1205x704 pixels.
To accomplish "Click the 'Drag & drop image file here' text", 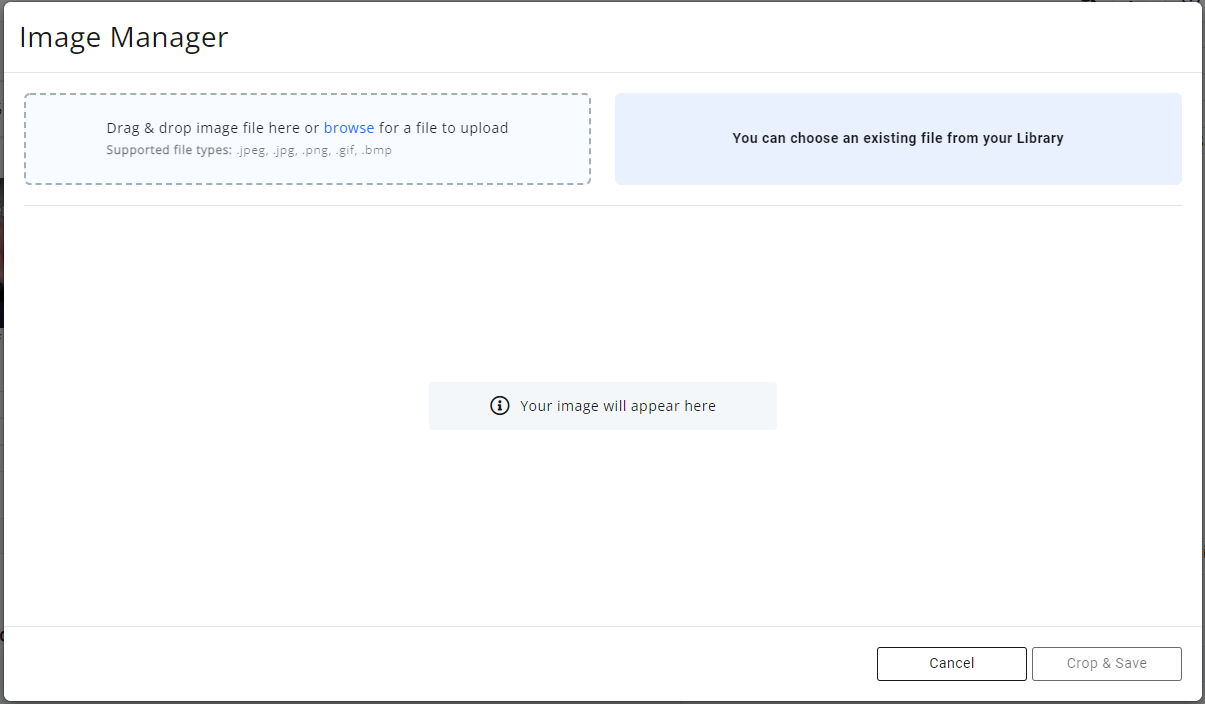I will click(203, 128).
